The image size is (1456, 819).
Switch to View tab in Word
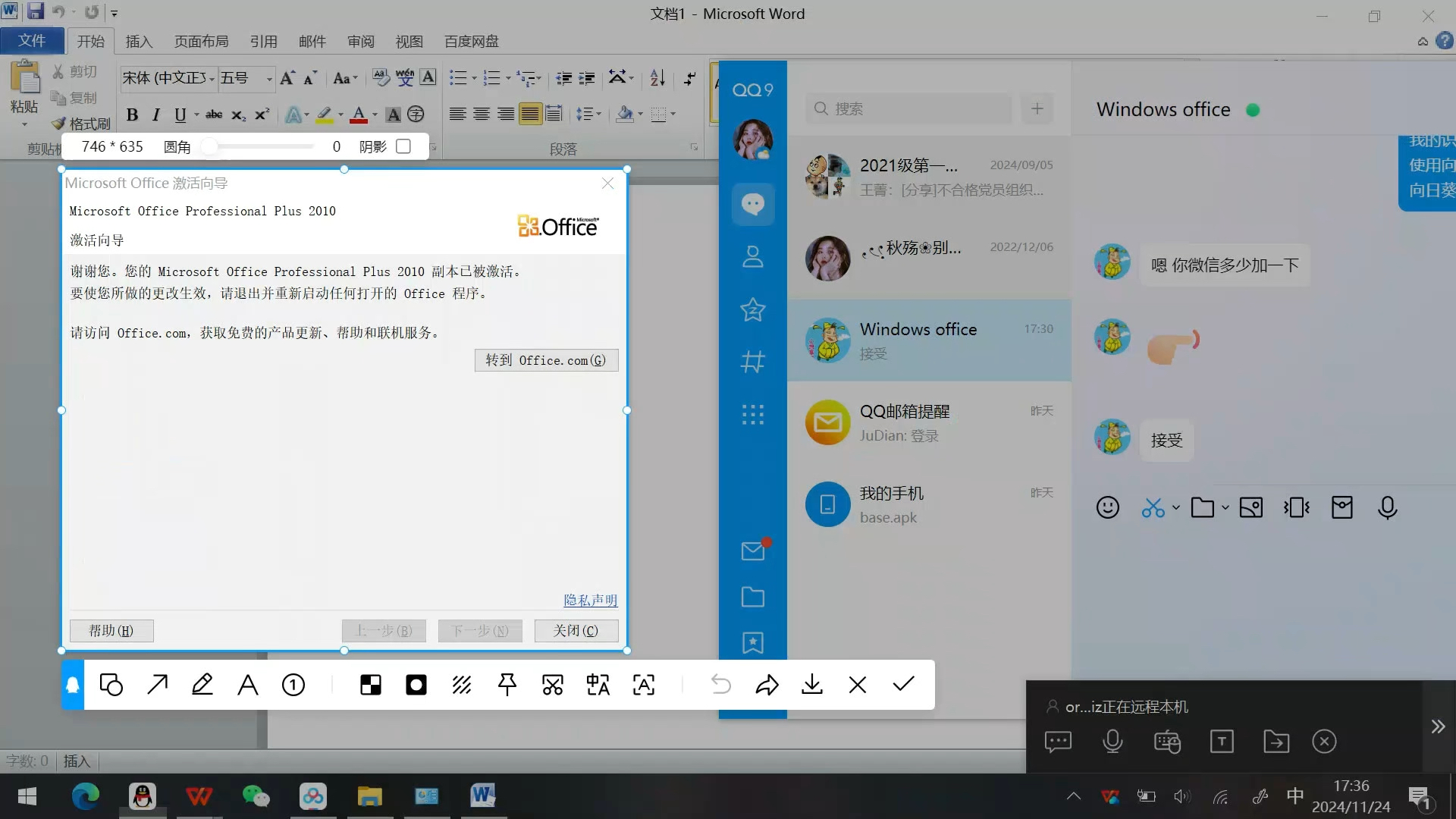pyautogui.click(x=409, y=41)
